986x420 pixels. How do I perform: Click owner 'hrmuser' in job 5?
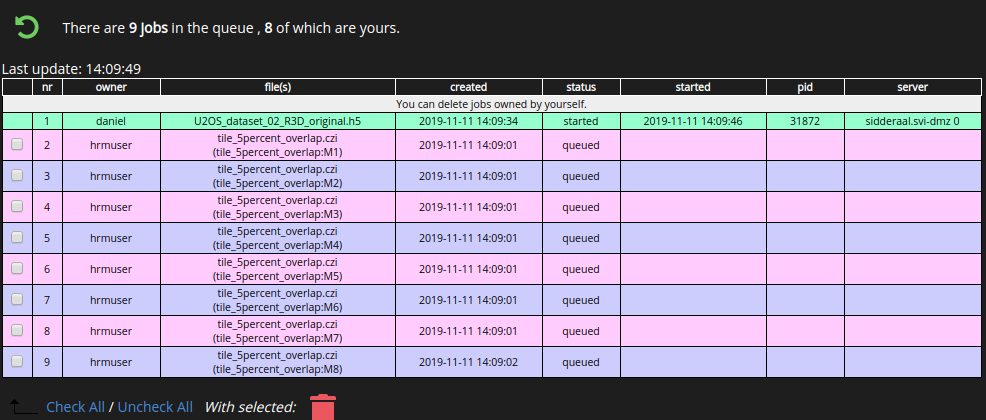click(x=111, y=238)
